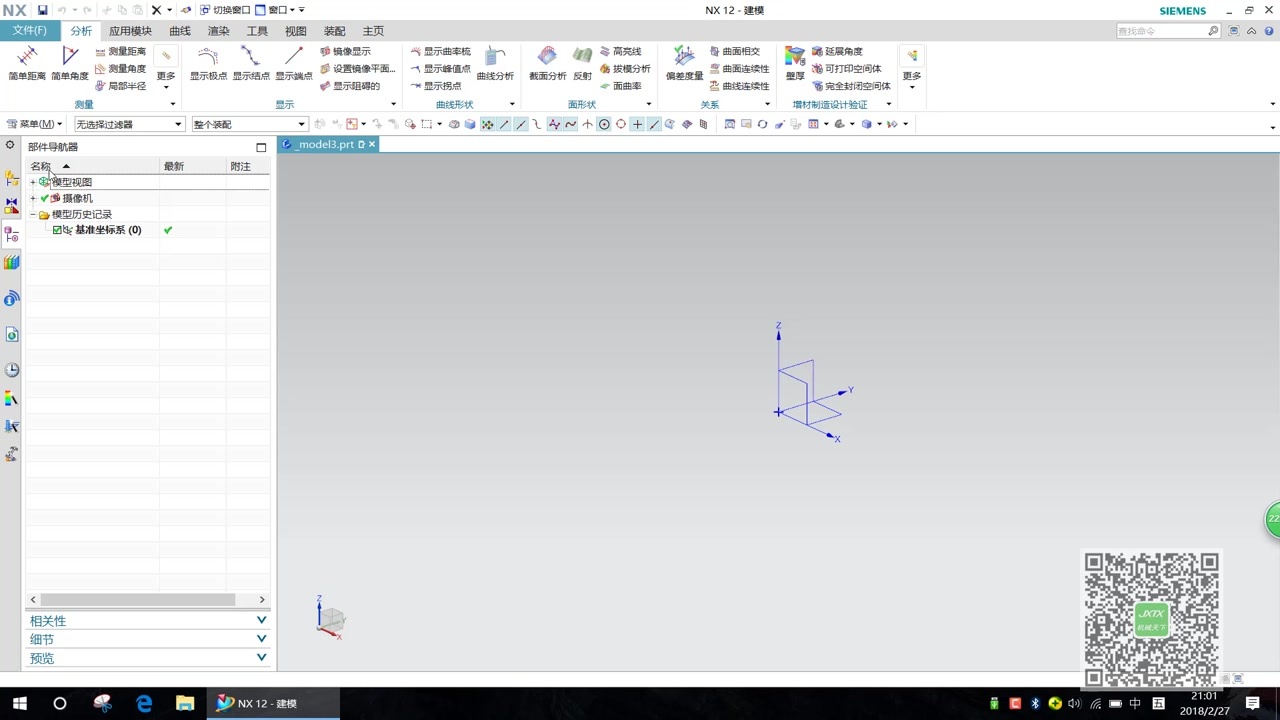Click the navigator settings gear icon
The image size is (1280, 720).
[10, 146]
